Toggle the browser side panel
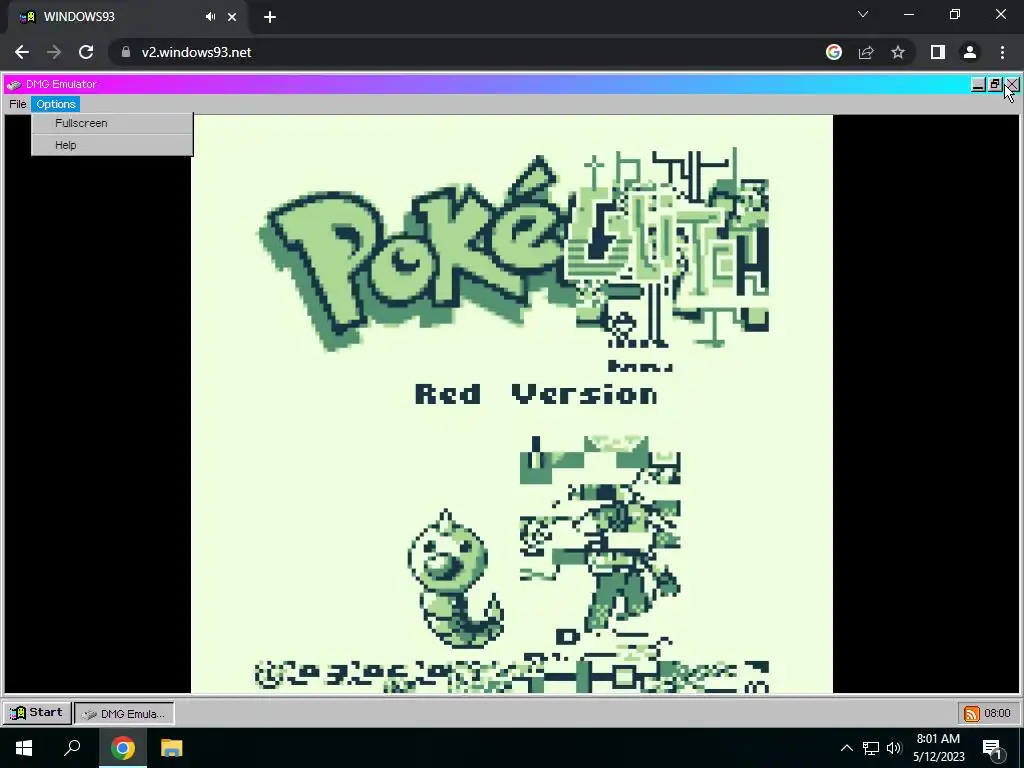The height and width of the screenshot is (768, 1024). point(938,52)
